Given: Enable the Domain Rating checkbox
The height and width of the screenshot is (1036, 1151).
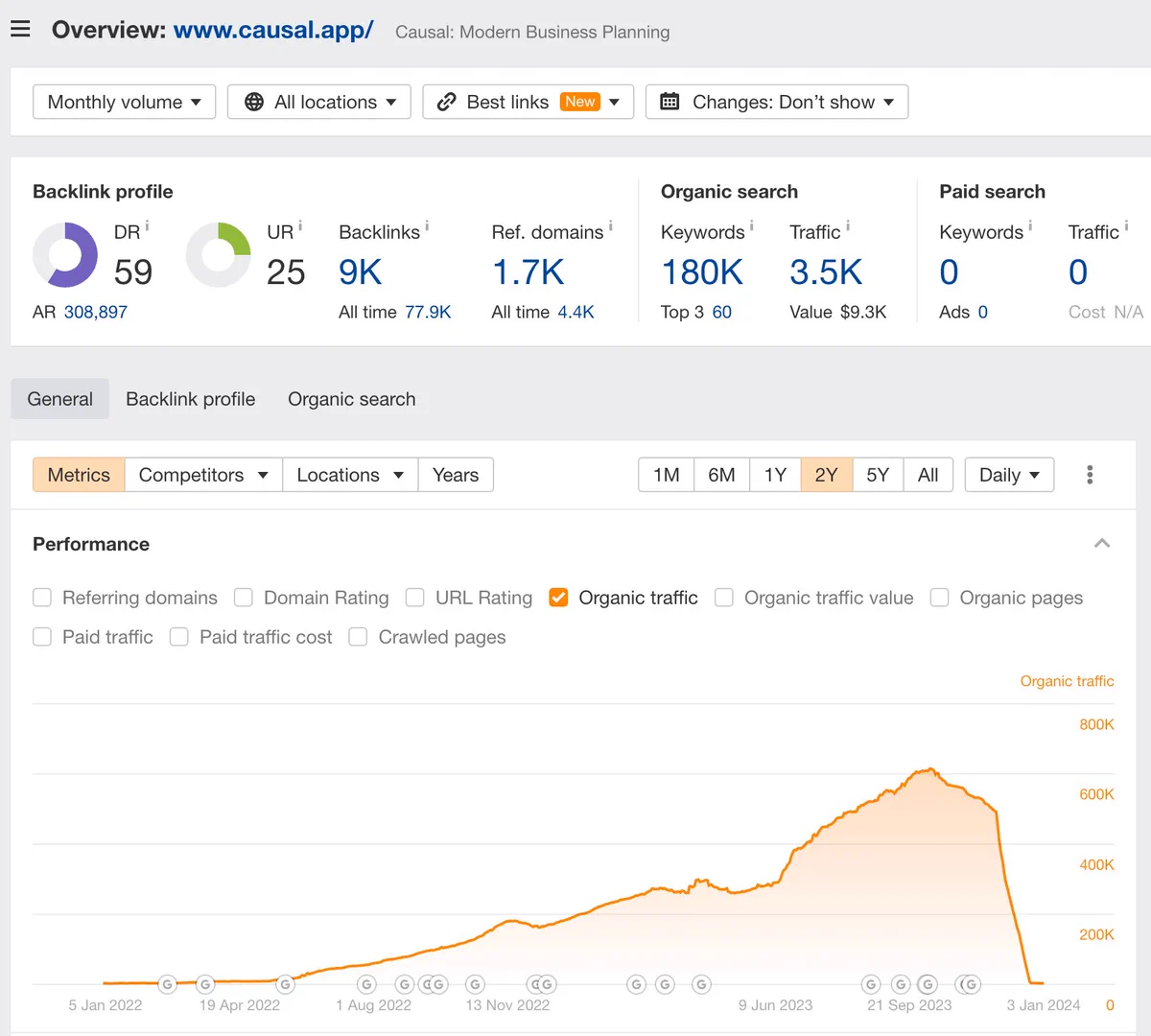Looking at the screenshot, I should pyautogui.click(x=244, y=598).
